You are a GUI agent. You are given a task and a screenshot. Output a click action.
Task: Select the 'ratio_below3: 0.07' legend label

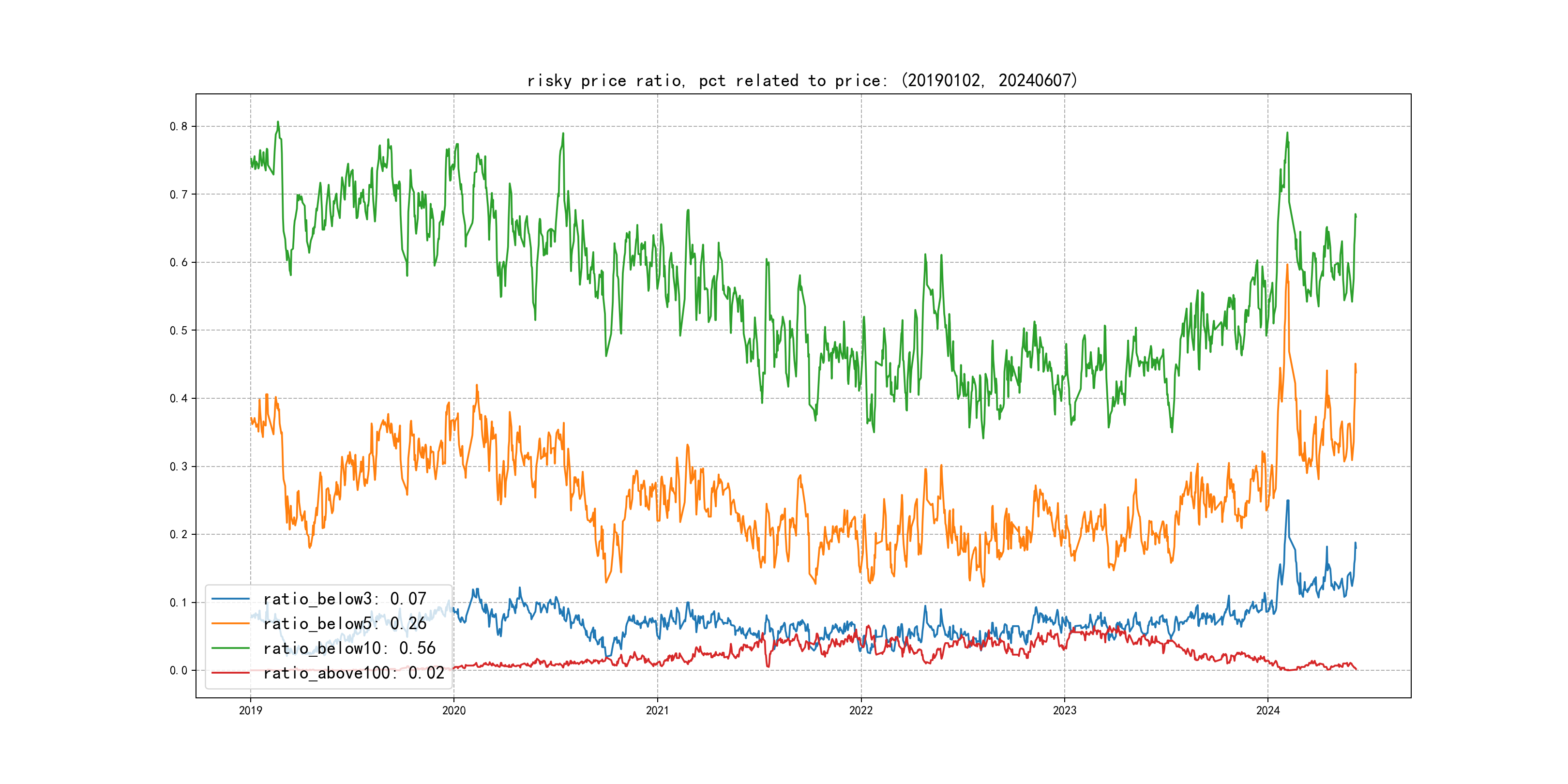point(345,599)
